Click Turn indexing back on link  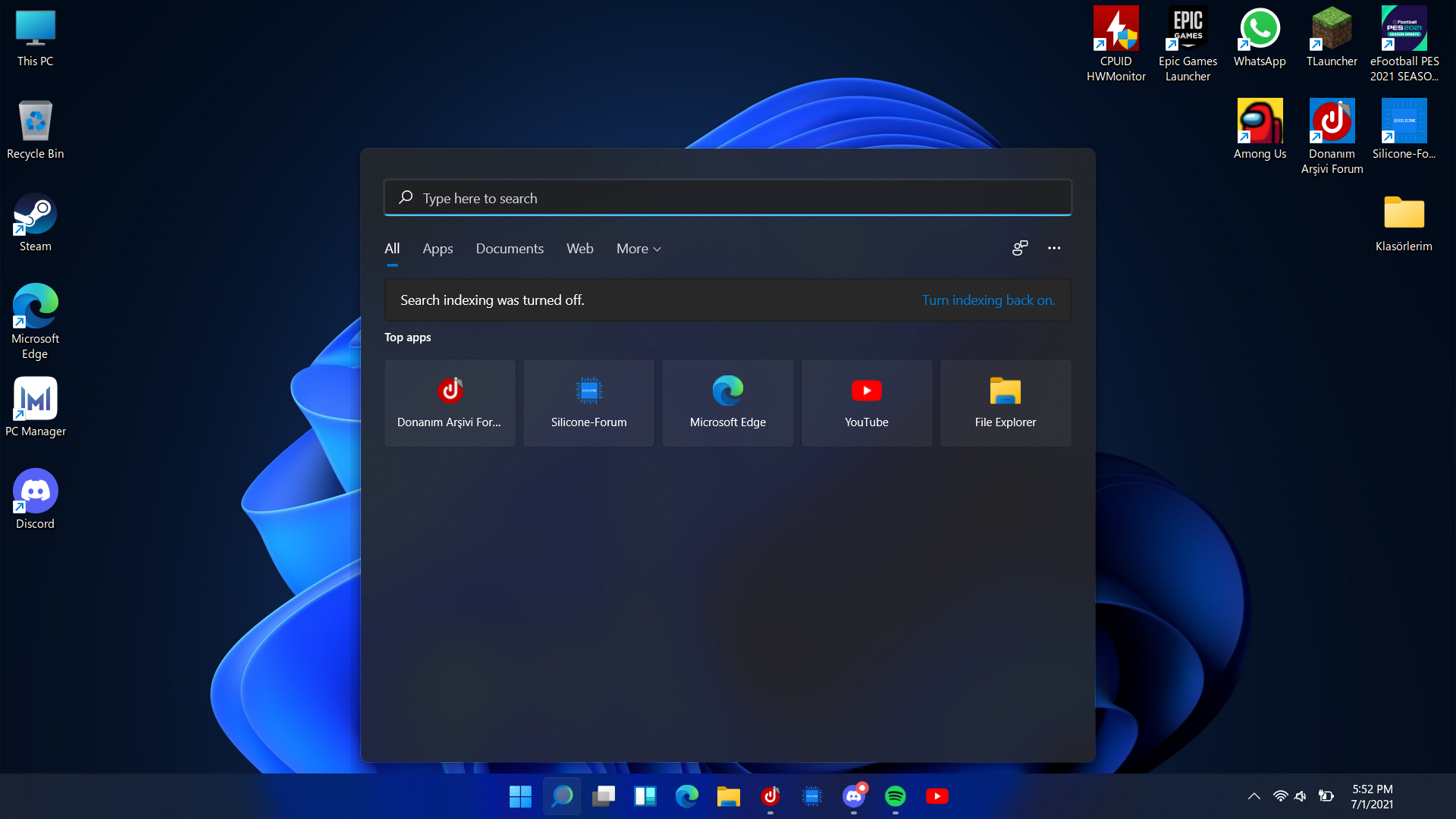click(x=988, y=300)
